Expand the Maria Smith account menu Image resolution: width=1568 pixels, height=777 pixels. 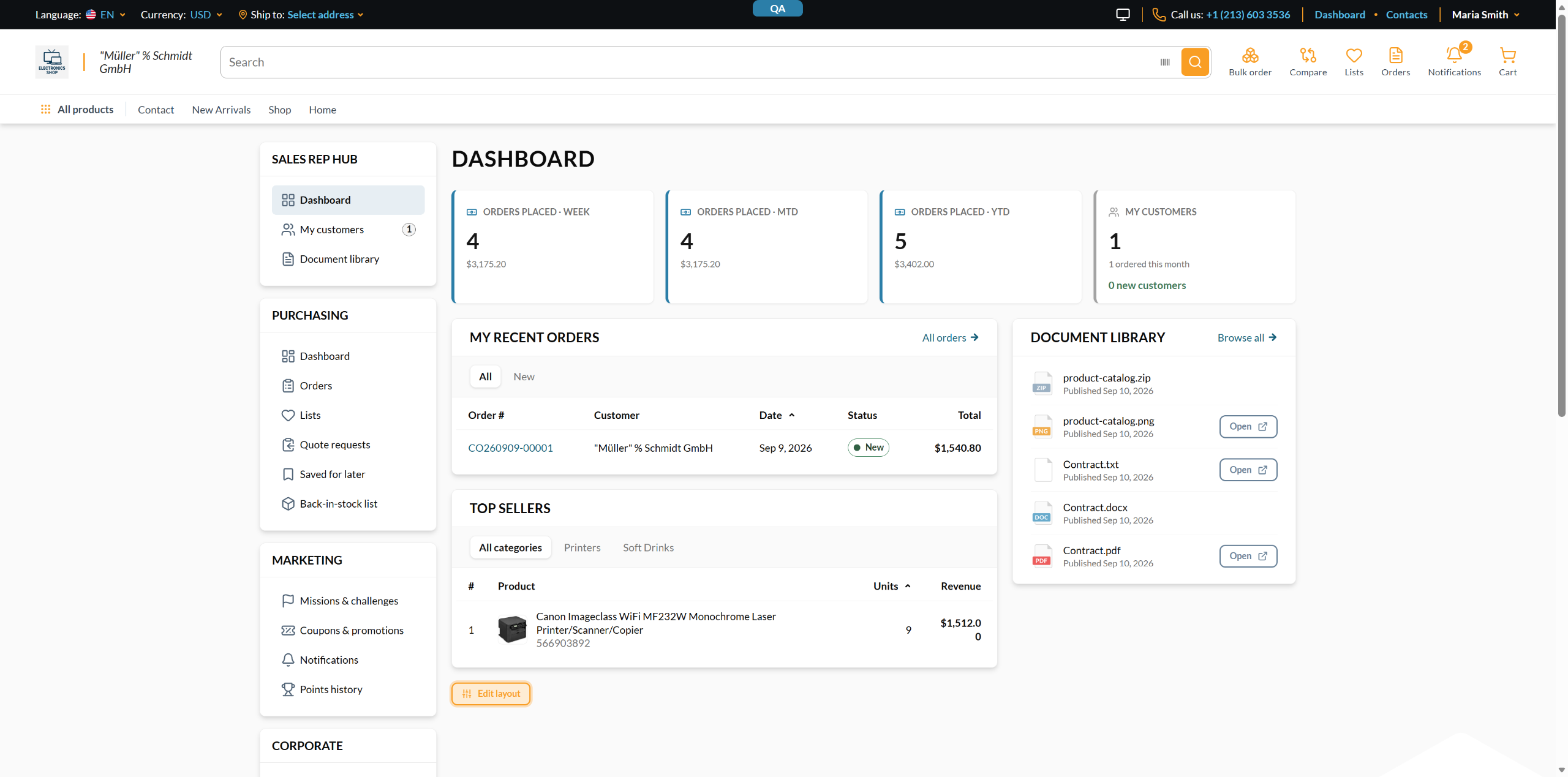[x=1486, y=15]
